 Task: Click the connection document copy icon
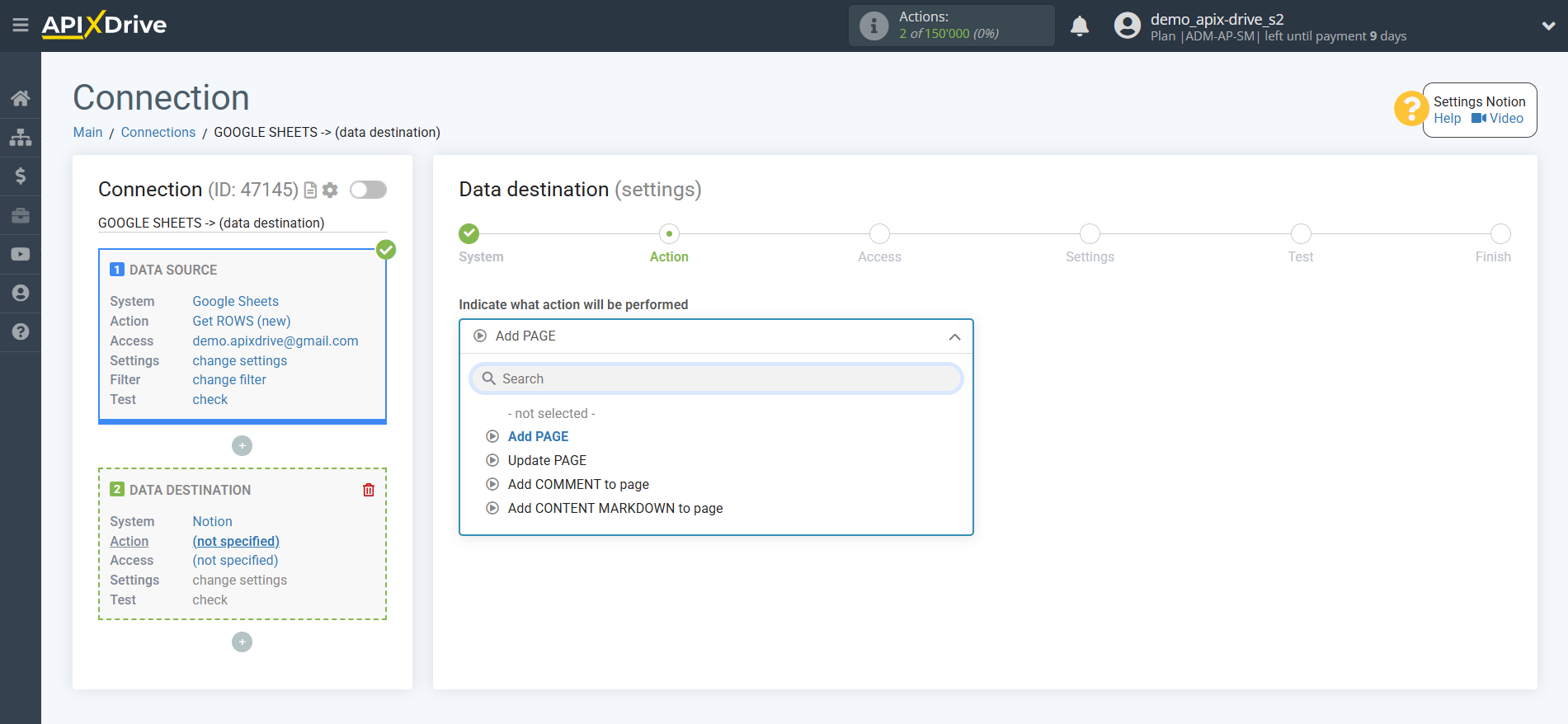(310, 190)
